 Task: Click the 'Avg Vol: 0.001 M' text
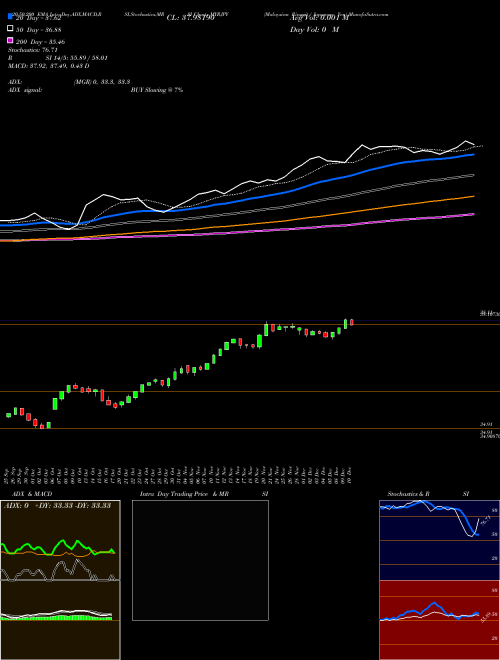click(319, 18)
